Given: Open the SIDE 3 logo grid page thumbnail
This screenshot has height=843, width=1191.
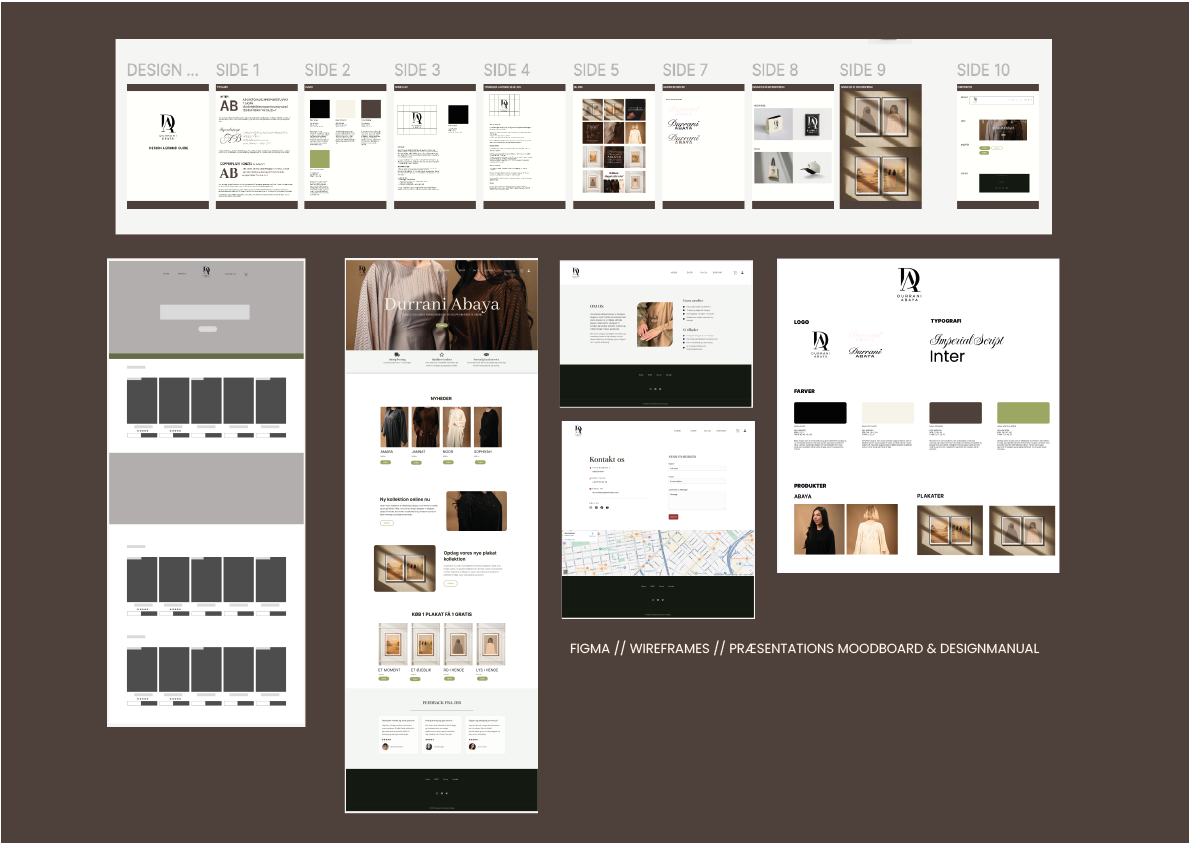Looking at the screenshot, I should [x=435, y=147].
